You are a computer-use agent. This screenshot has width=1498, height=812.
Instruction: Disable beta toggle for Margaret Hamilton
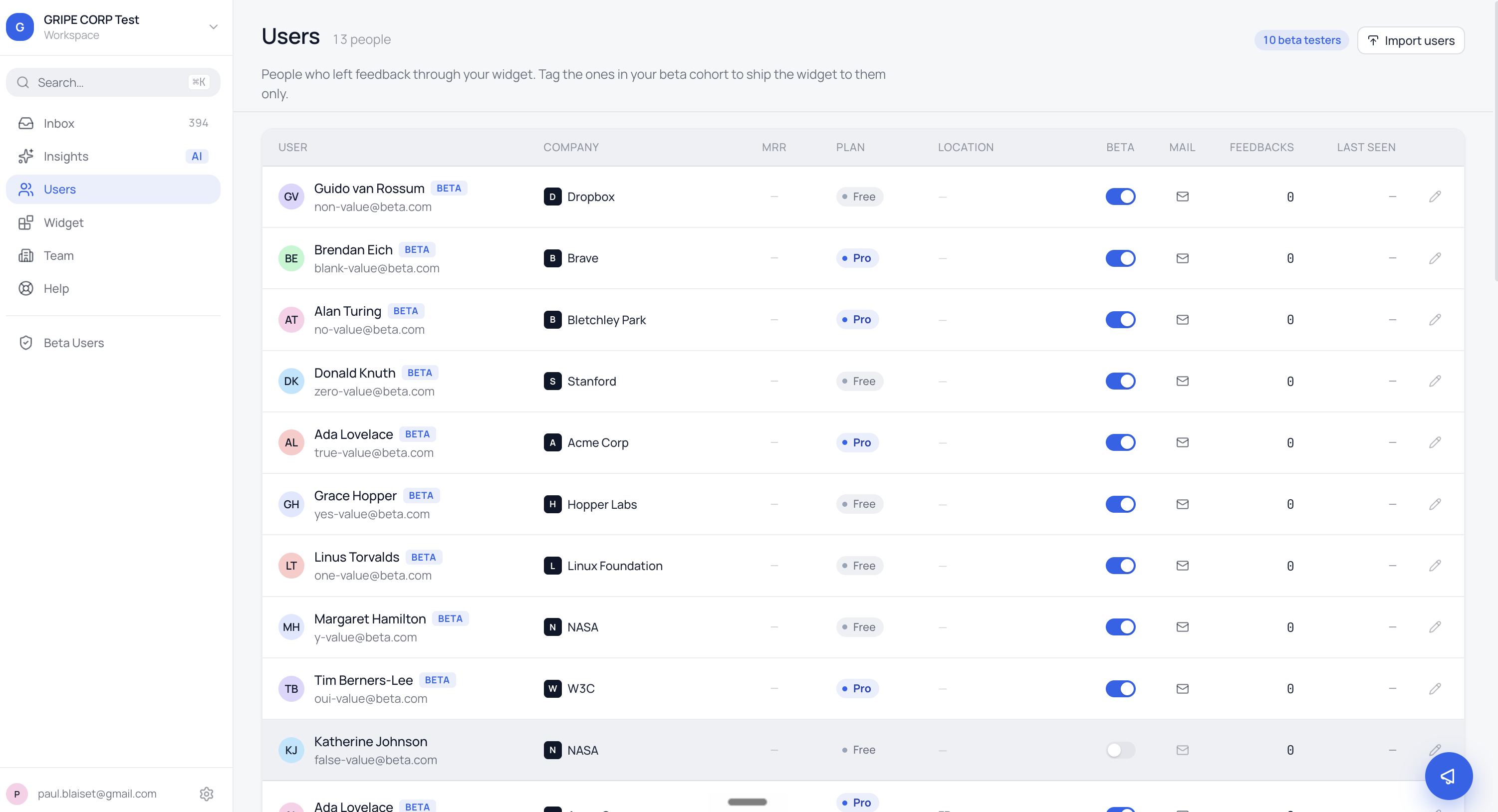point(1120,626)
